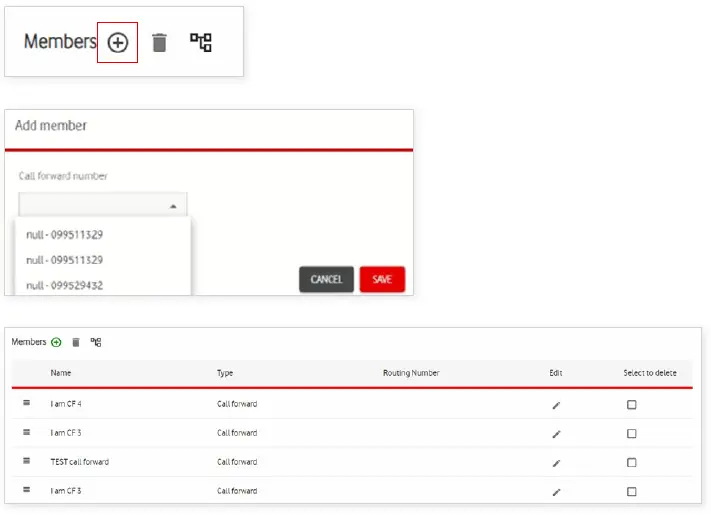
Task: Click the Call forward number label
Action: 63,176
